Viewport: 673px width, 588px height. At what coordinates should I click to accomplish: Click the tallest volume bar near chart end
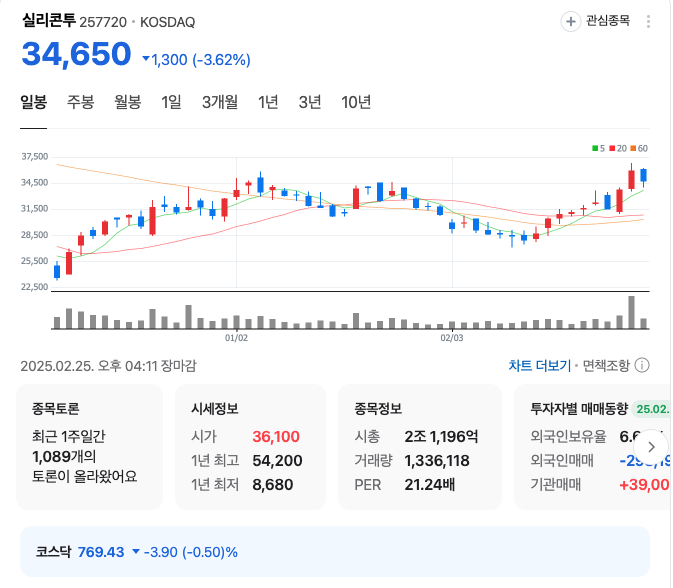631,312
